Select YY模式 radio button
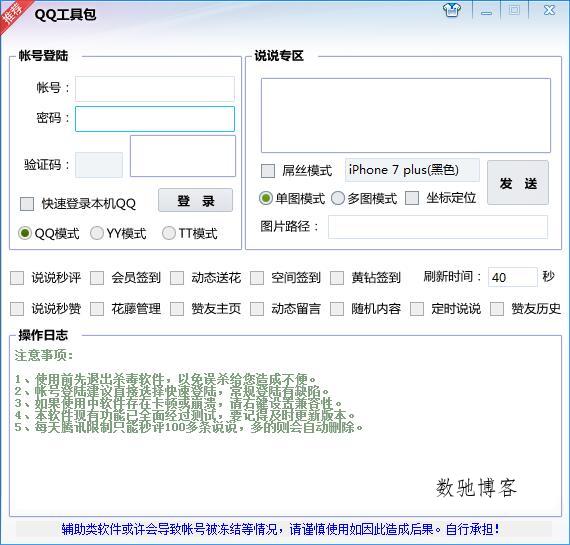This screenshot has height=545, width=570. (97, 233)
